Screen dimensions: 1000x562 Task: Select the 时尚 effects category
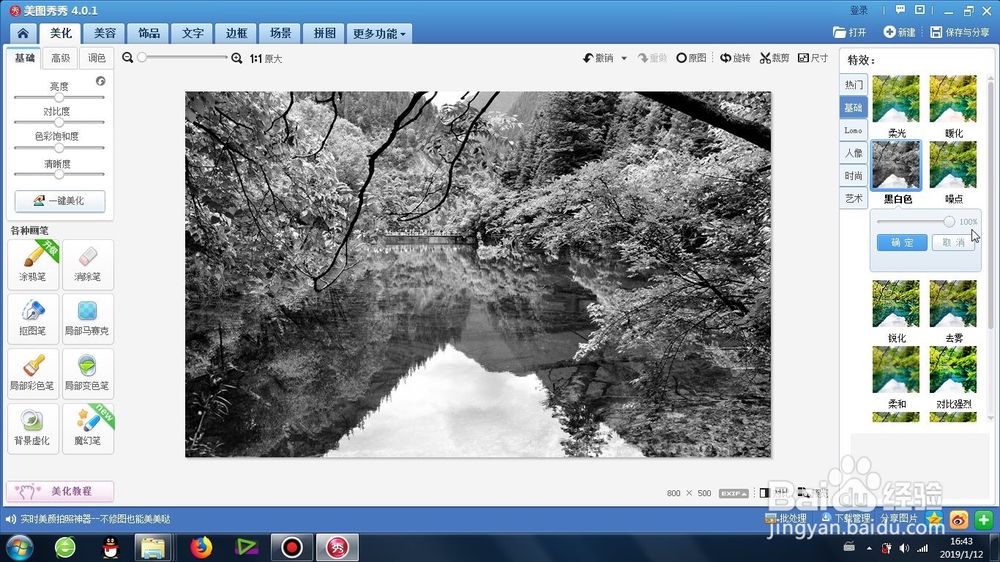(x=853, y=175)
